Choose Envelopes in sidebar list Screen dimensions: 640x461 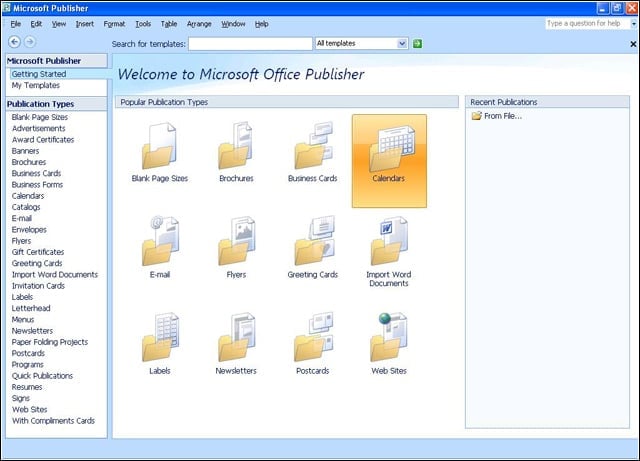click(x=29, y=229)
